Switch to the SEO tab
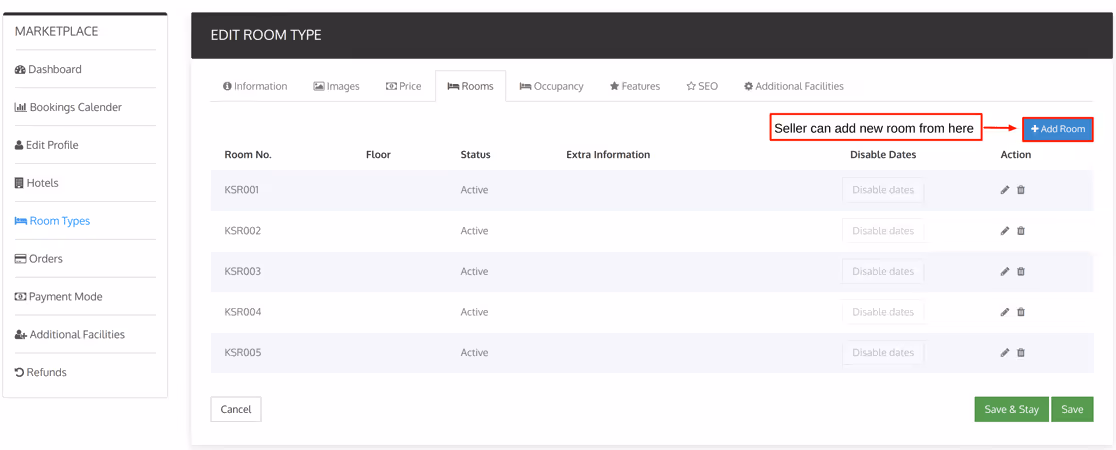The height and width of the screenshot is (450, 1116). (x=702, y=86)
